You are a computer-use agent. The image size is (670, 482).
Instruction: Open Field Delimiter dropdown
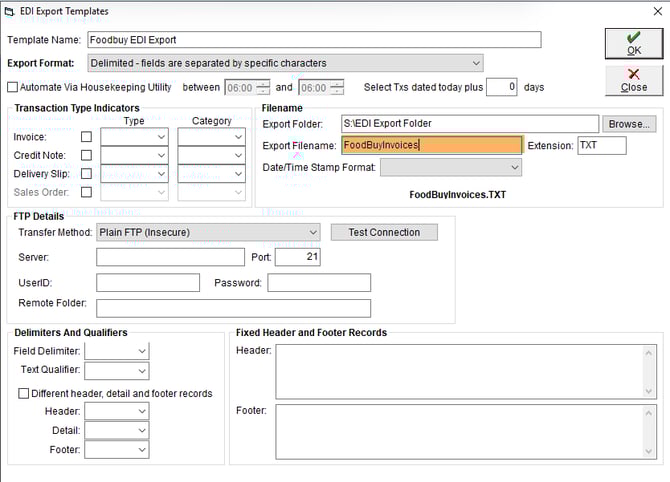117,351
